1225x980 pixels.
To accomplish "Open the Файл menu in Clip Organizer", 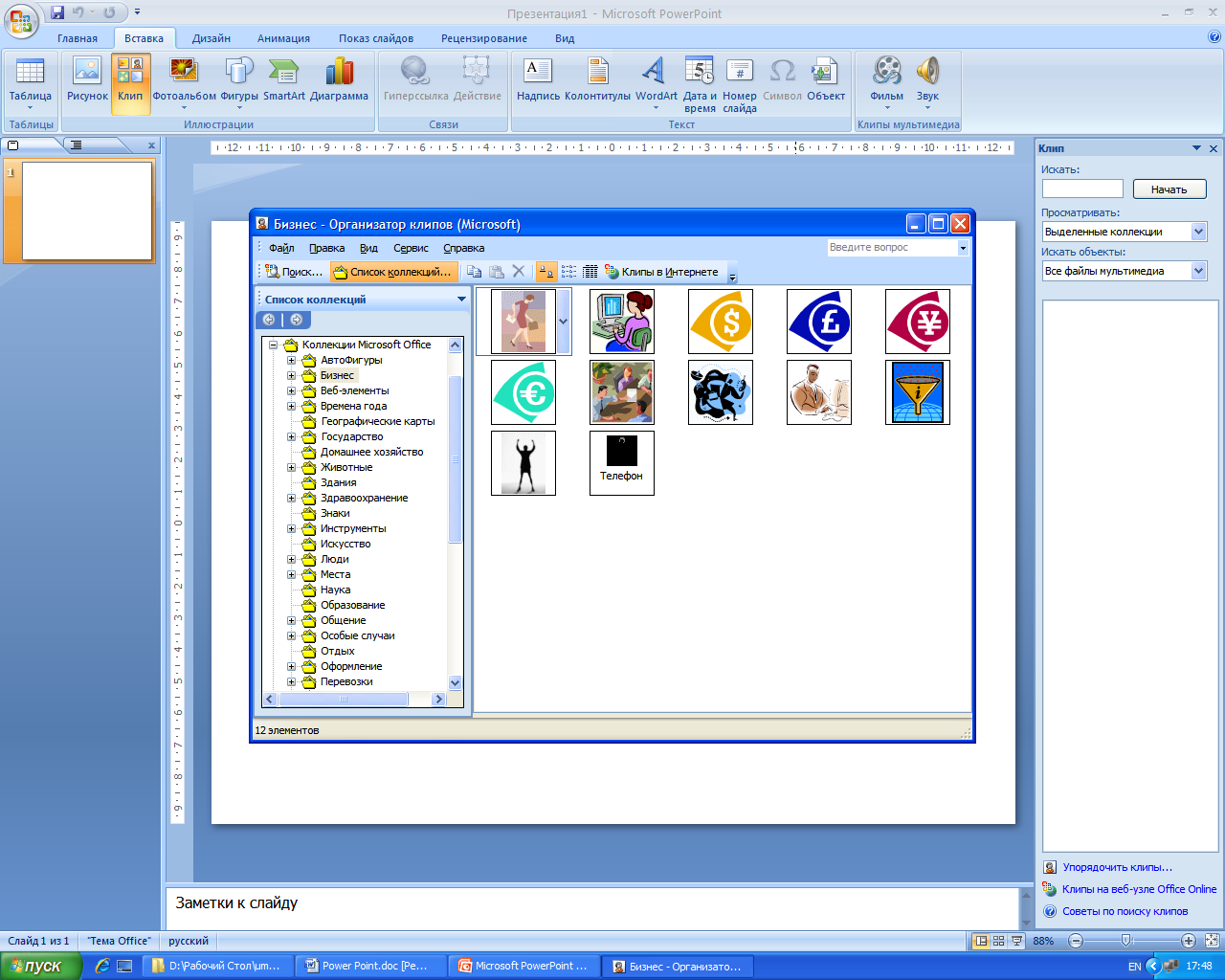I will pyautogui.click(x=281, y=248).
